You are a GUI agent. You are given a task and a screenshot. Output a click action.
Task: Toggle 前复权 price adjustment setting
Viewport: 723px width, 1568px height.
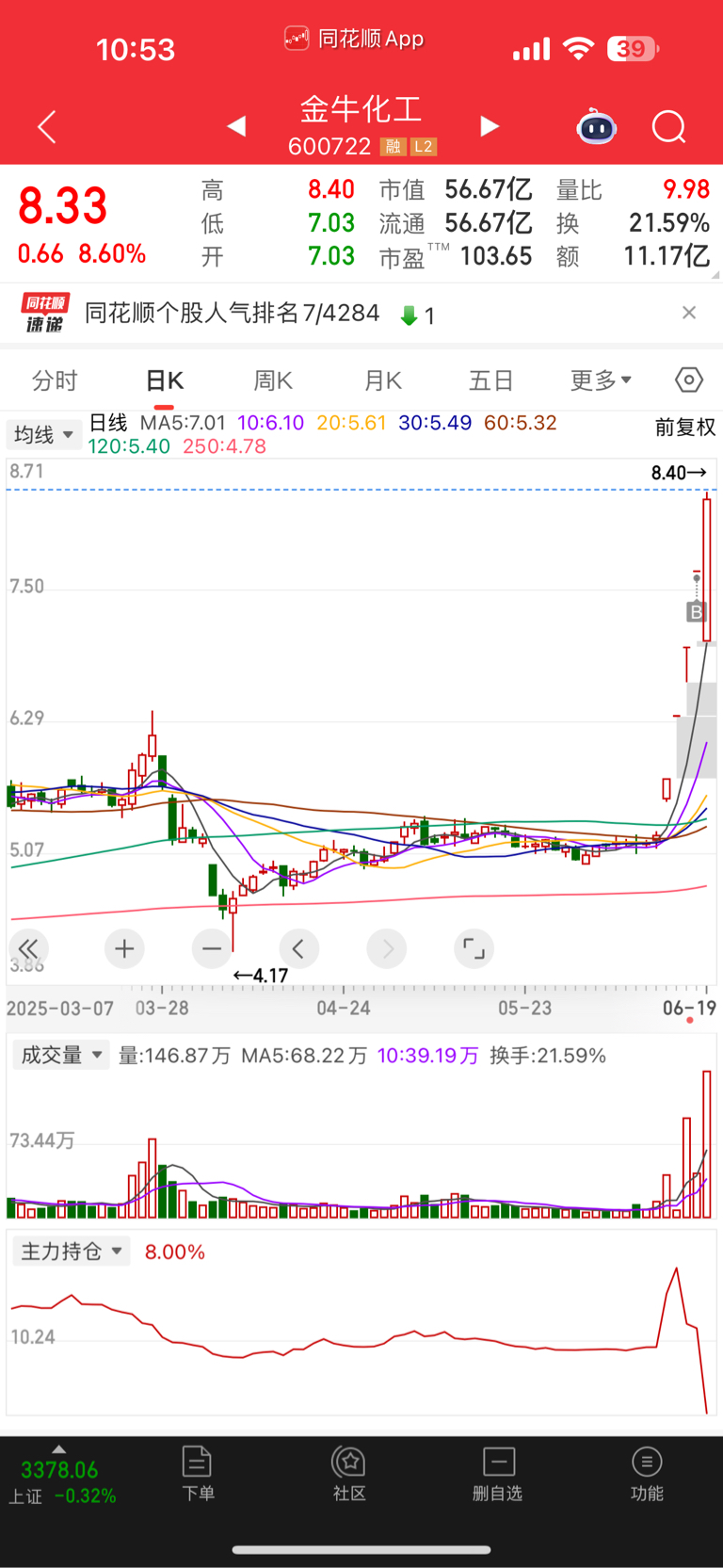coord(685,428)
